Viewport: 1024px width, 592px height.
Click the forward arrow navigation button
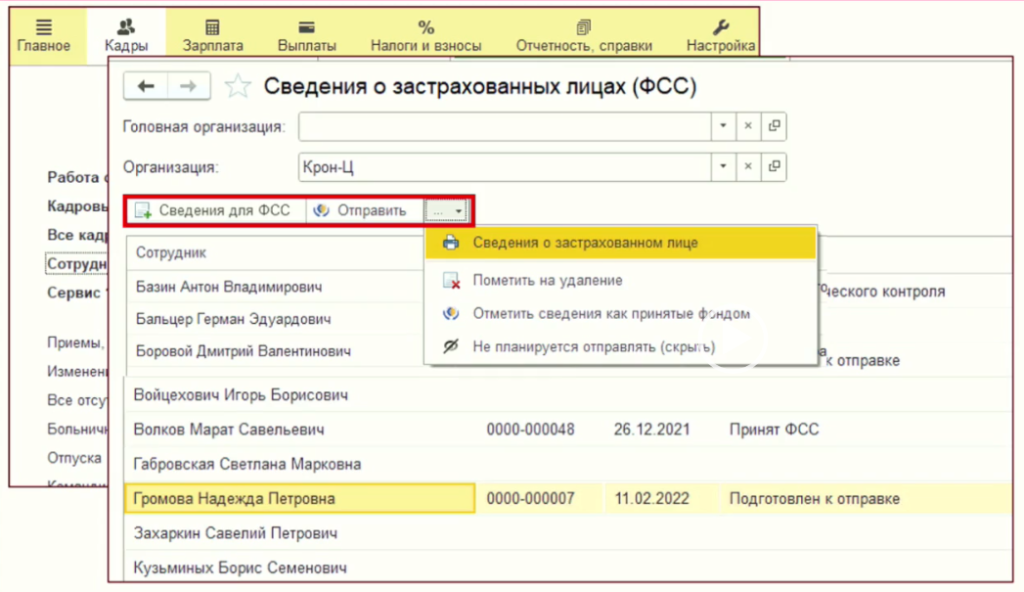[x=187, y=87]
